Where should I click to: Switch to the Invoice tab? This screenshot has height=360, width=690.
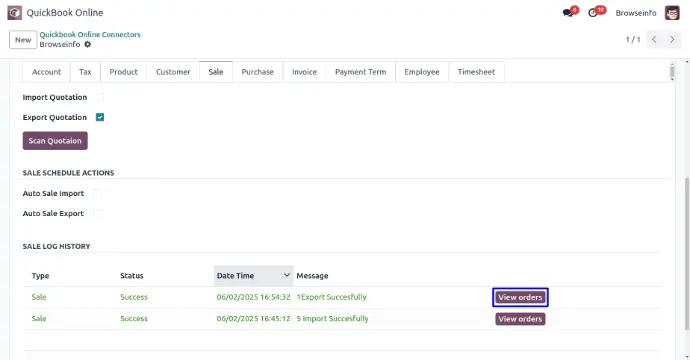305,72
